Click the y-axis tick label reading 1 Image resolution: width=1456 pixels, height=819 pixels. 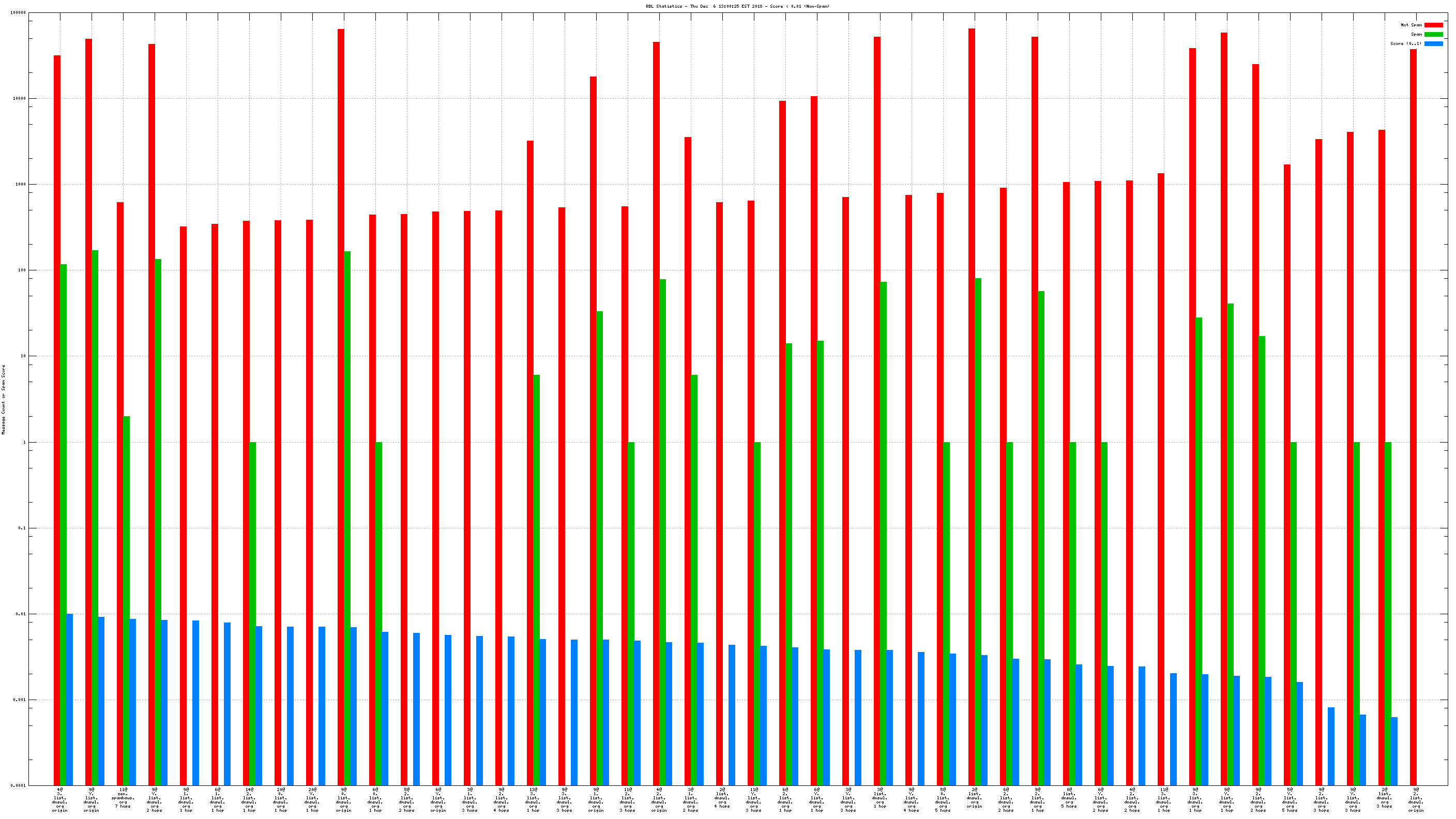(x=24, y=442)
